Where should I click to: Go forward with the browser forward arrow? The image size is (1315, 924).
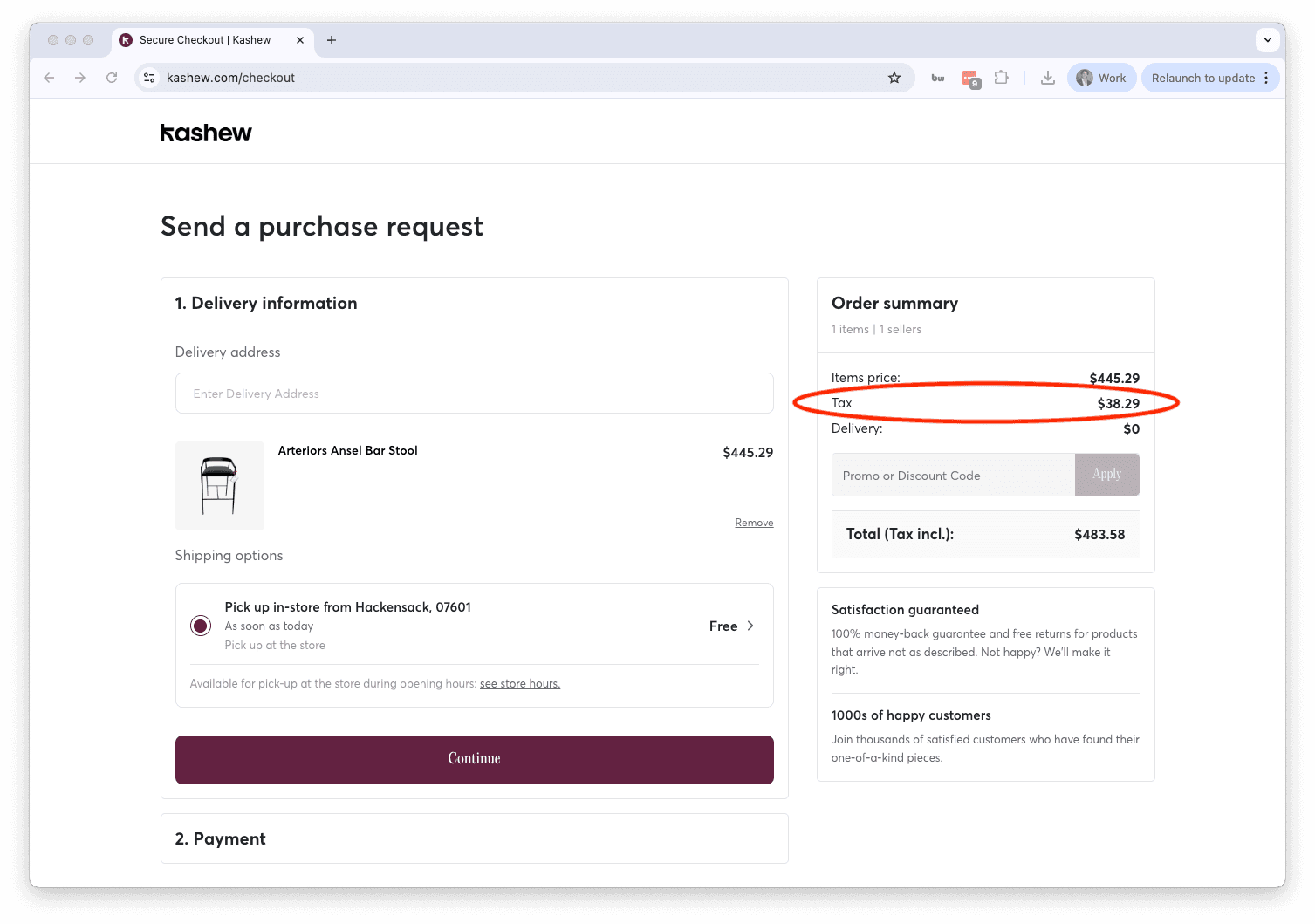80,78
